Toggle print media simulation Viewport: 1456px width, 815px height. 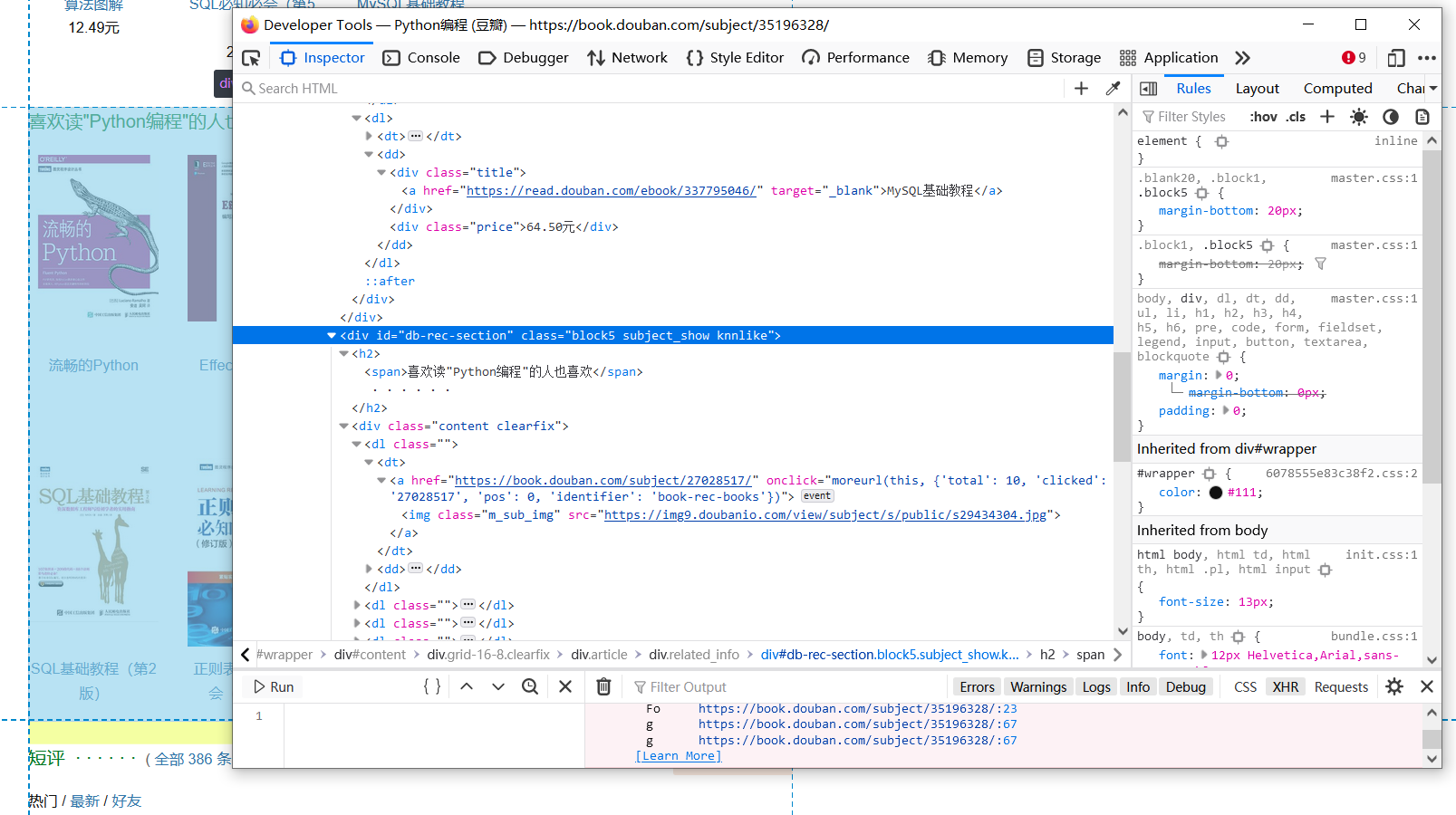click(1422, 116)
